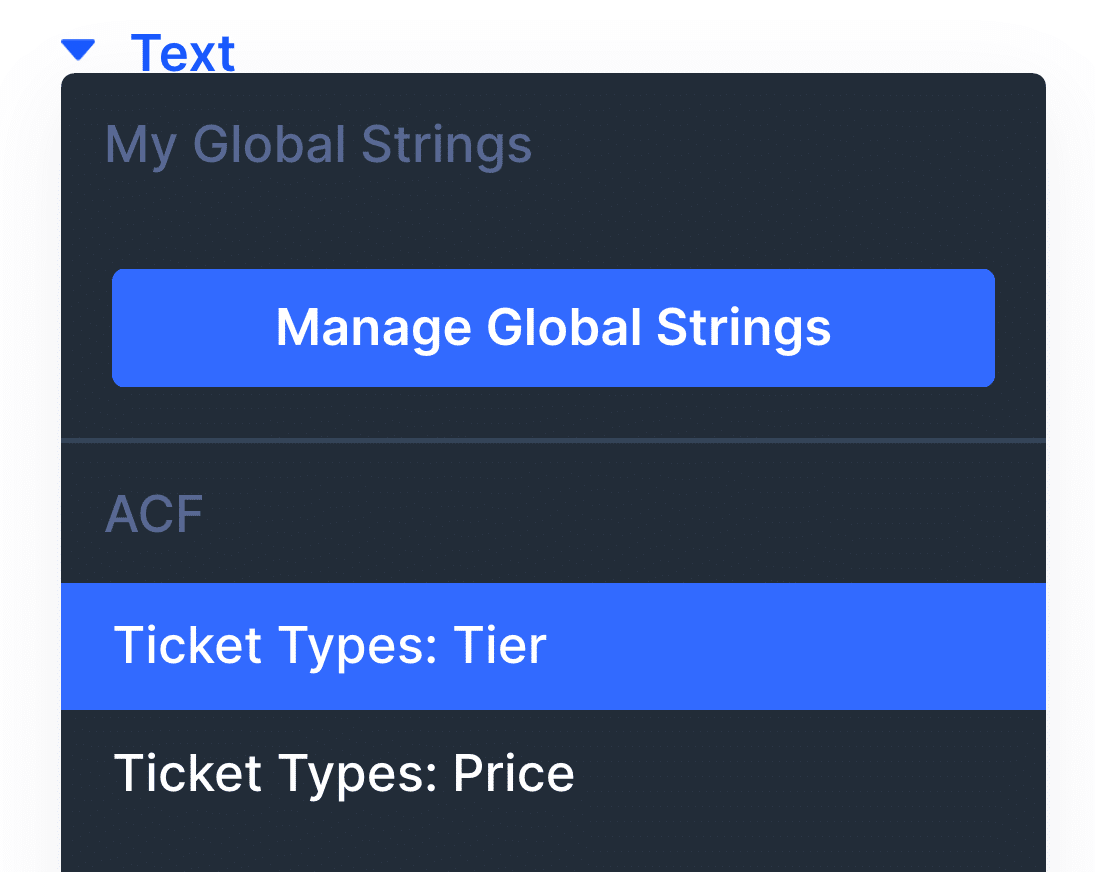Click the divider line above ACF group
The width and height of the screenshot is (1095, 872).
click(x=553, y=441)
